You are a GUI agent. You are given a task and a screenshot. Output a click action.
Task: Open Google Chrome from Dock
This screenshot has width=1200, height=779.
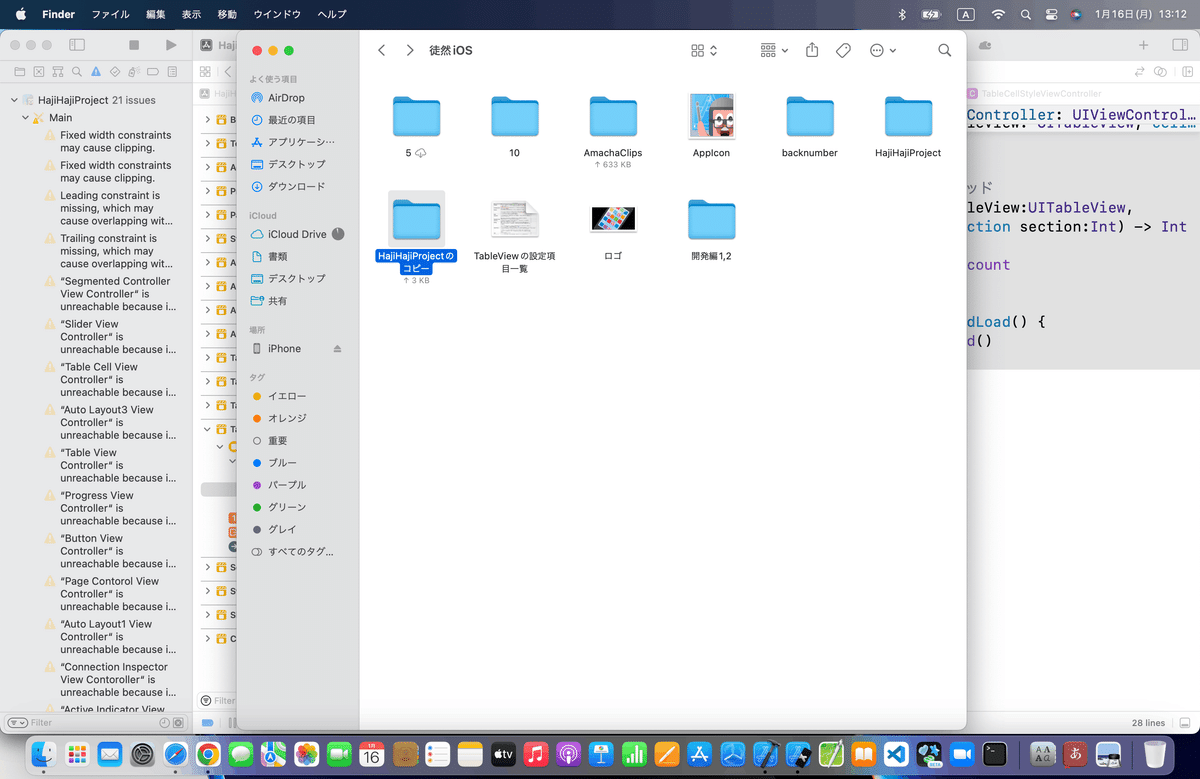tap(208, 753)
